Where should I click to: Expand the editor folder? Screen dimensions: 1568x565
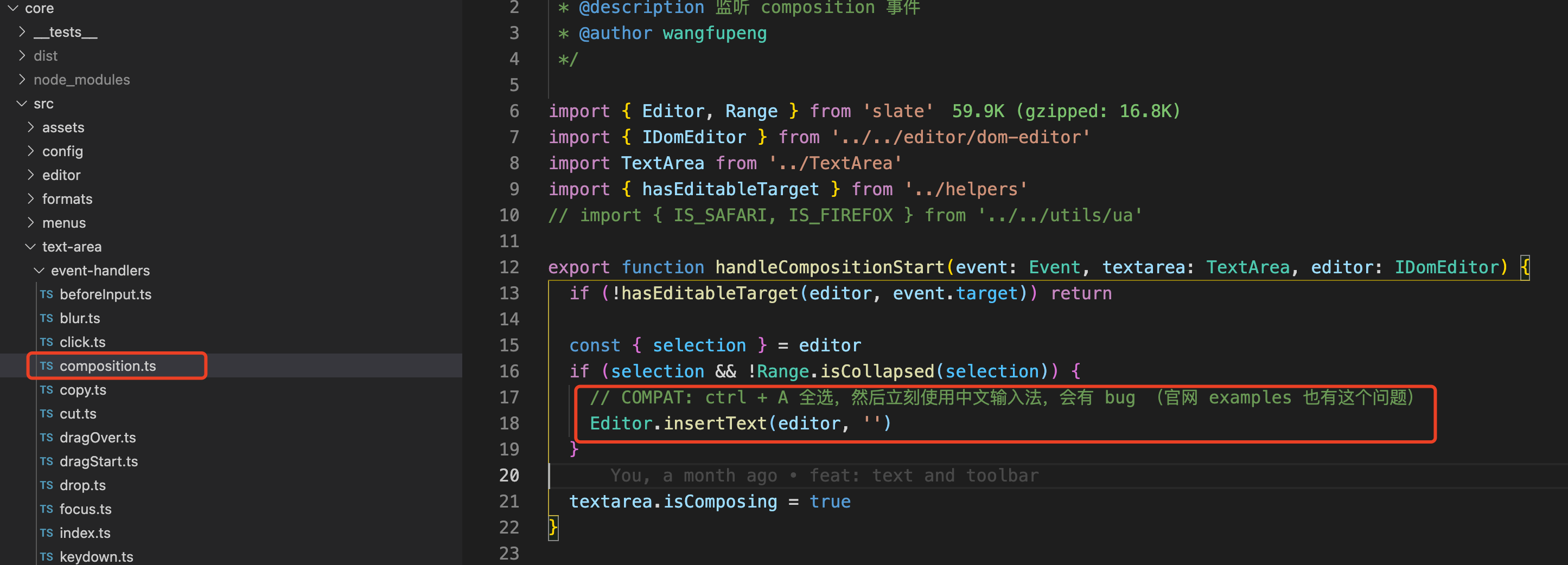pos(61,175)
